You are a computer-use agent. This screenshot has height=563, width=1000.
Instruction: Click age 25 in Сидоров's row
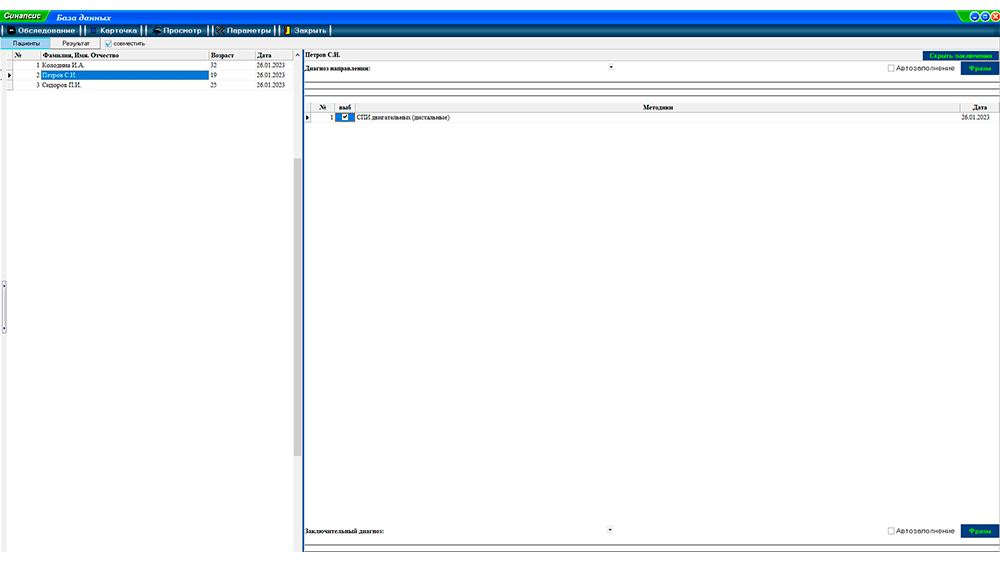coord(214,85)
